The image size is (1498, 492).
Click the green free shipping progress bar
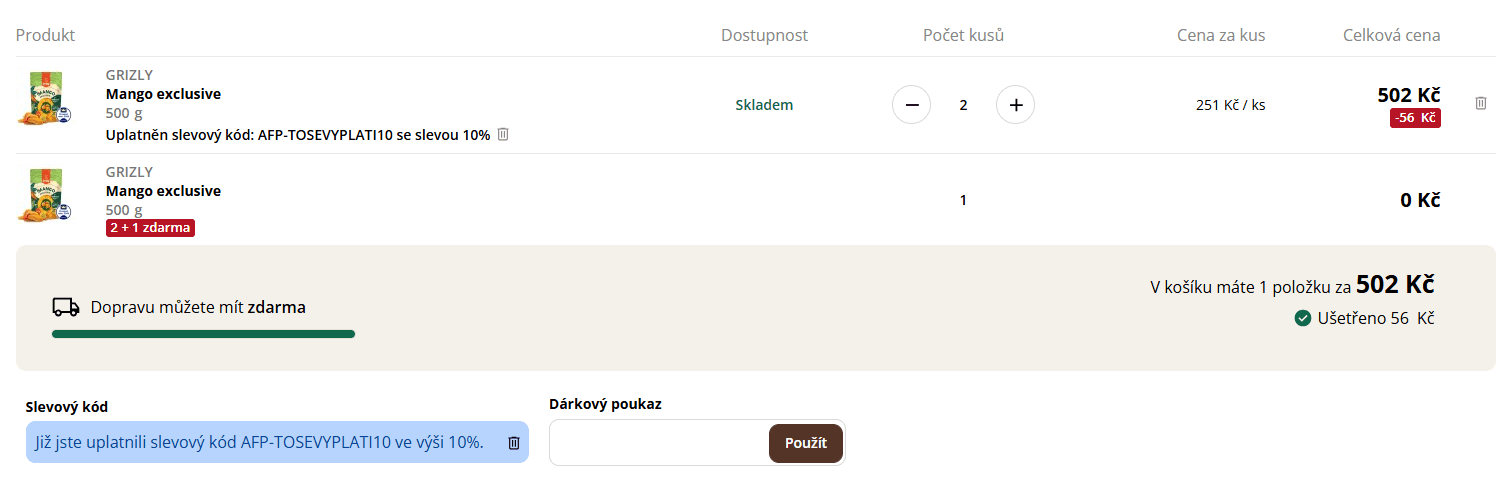click(x=203, y=334)
